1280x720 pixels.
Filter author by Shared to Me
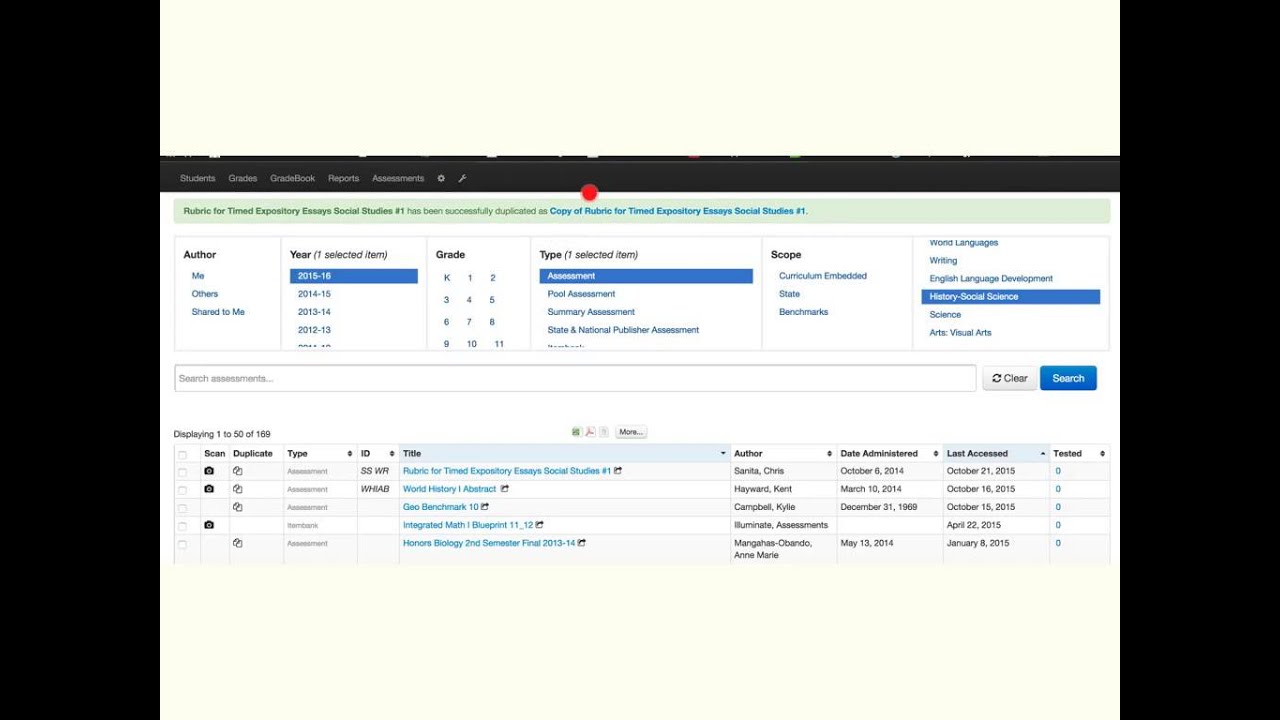(218, 312)
